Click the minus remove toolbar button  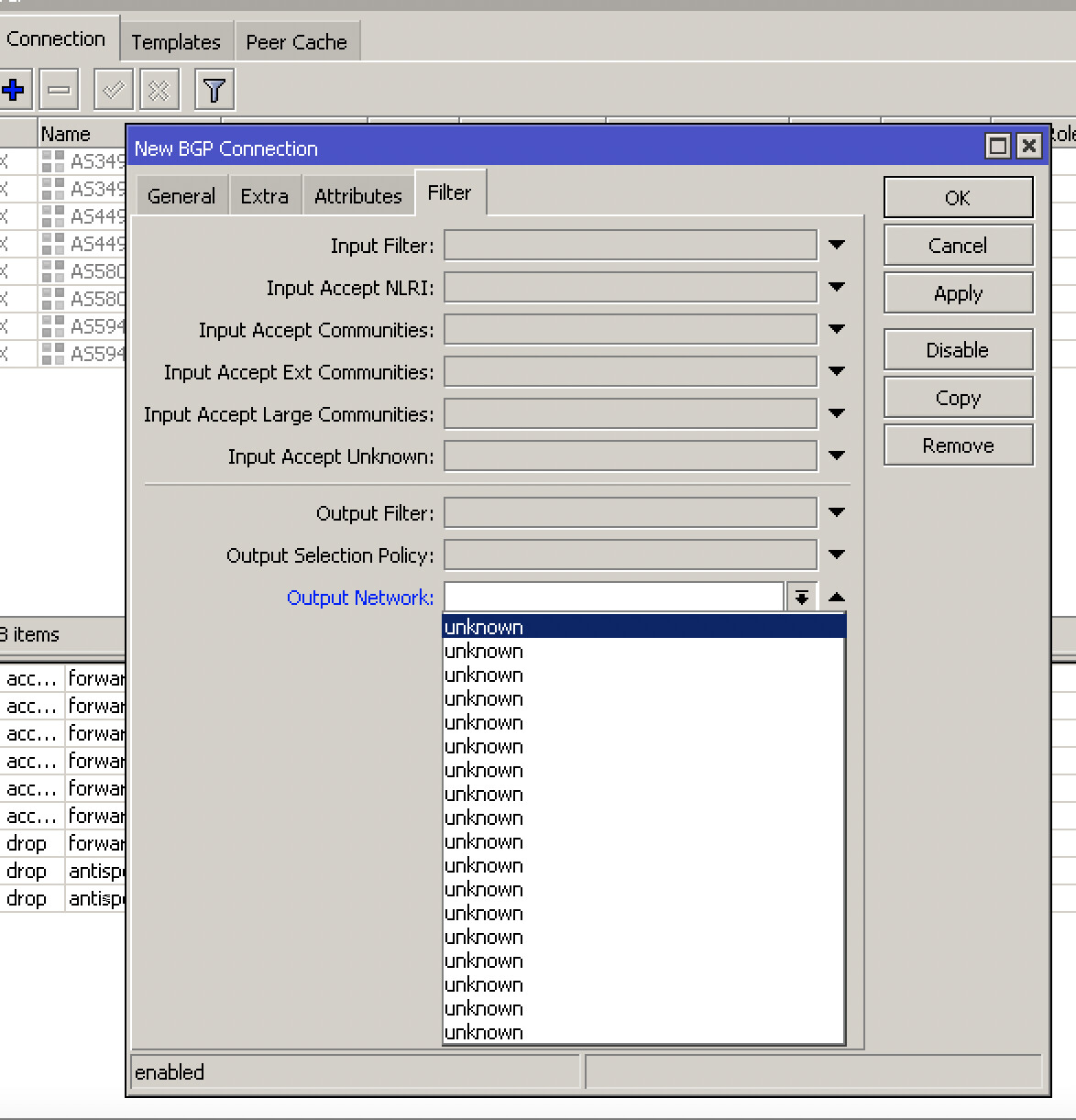[x=59, y=90]
